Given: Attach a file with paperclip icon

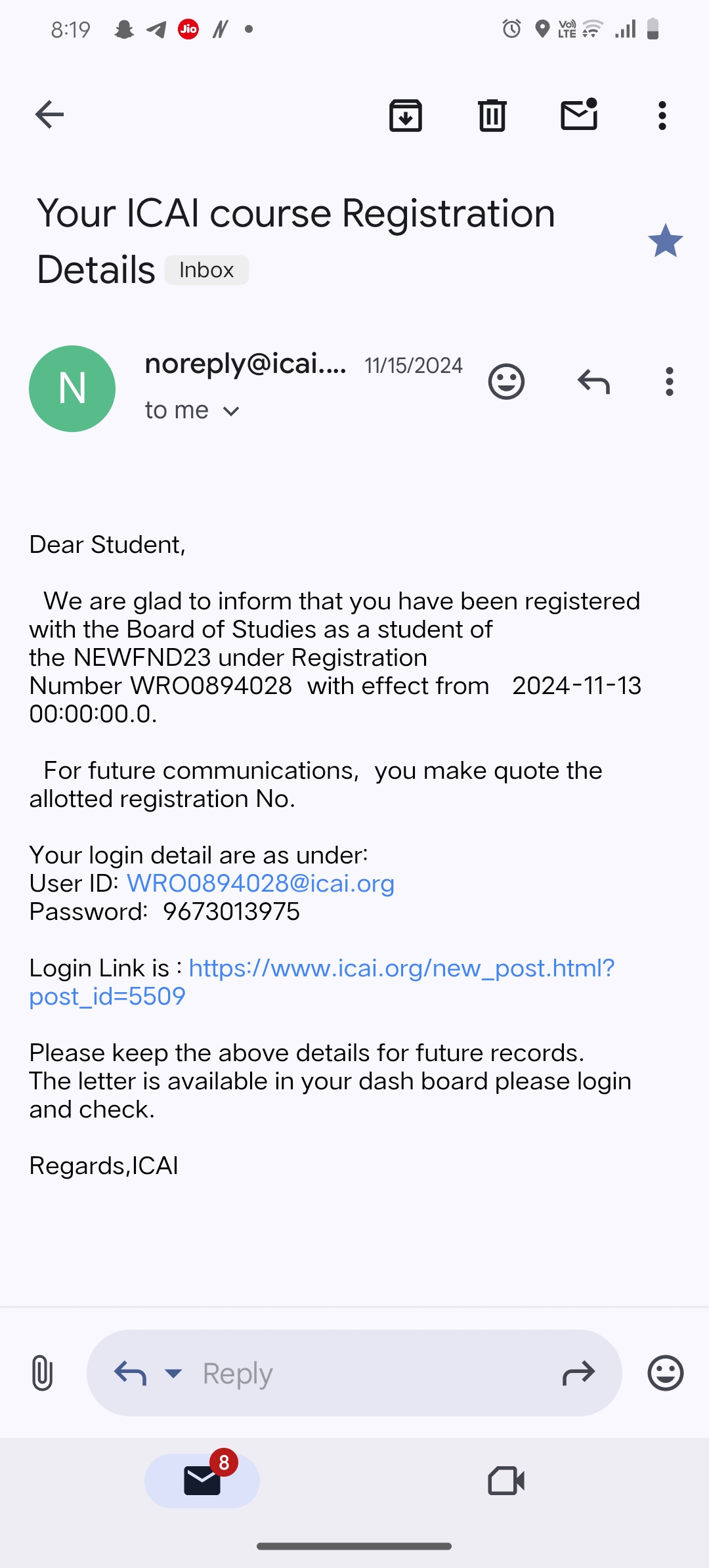Looking at the screenshot, I should (42, 1373).
